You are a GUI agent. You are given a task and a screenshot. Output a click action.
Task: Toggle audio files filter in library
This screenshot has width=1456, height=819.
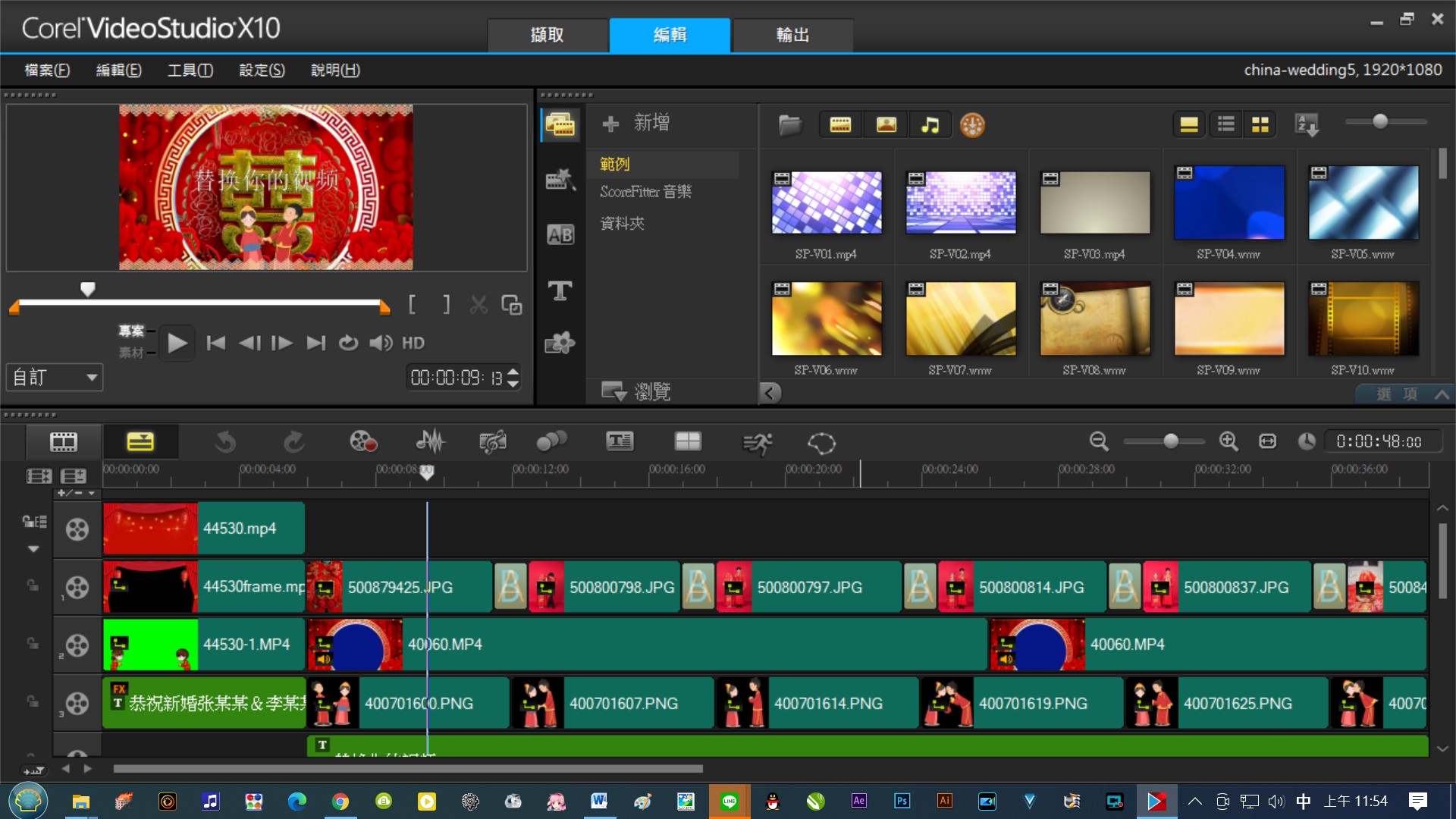click(x=930, y=125)
